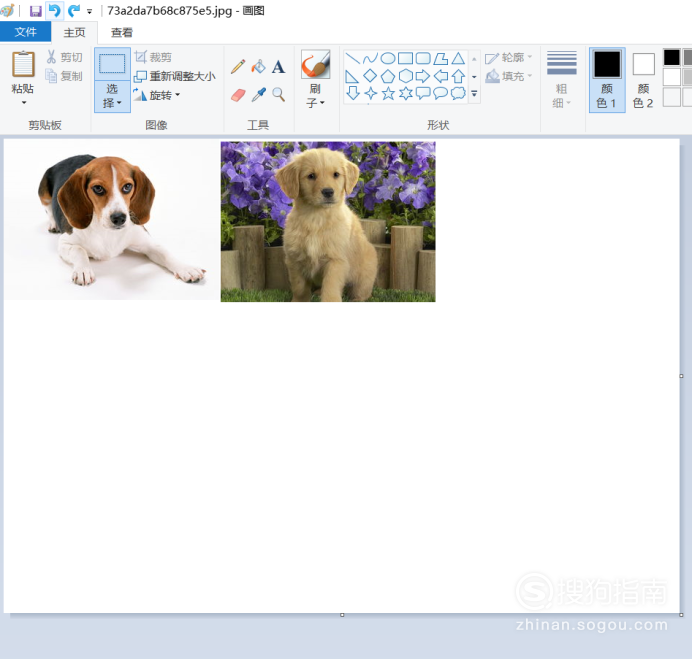The width and height of the screenshot is (692, 659).
Task: Select 颜色 1 foreground color
Action: pos(607,79)
